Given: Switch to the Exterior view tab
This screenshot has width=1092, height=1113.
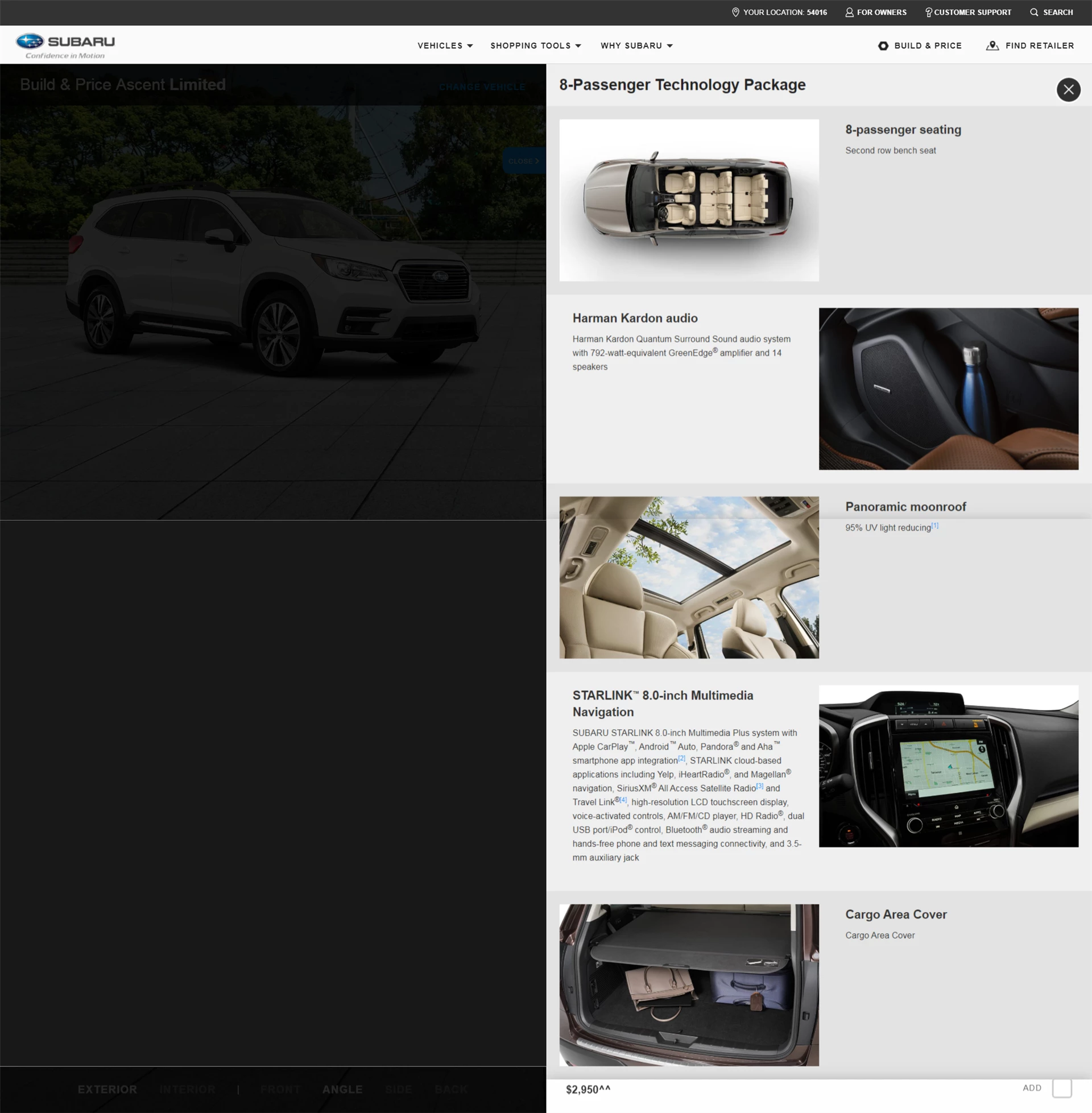Looking at the screenshot, I should pos(107,1090).
